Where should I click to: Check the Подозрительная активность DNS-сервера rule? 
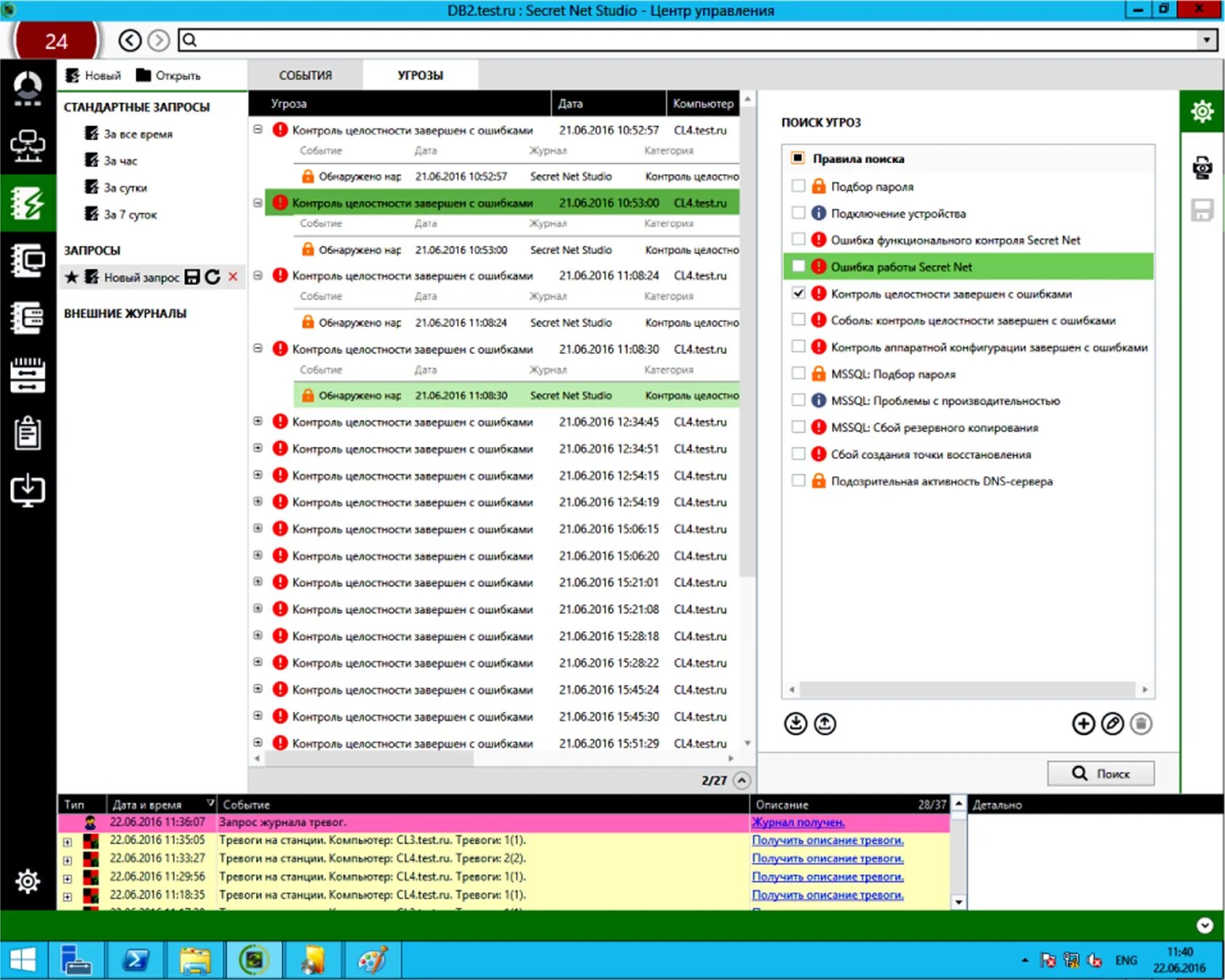(799, 480)
